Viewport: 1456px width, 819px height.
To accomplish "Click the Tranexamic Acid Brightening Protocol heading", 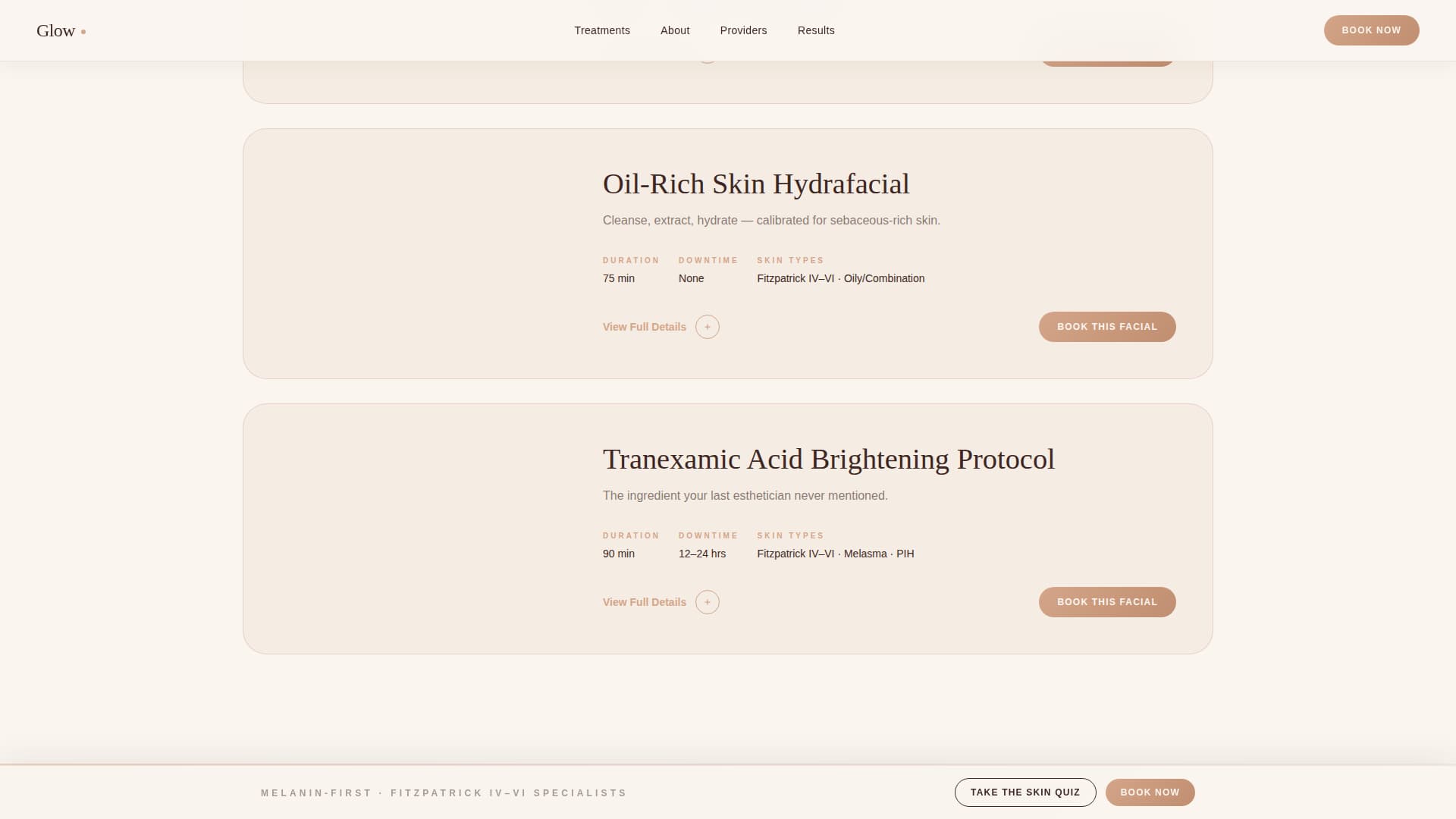I will point(828,459).
